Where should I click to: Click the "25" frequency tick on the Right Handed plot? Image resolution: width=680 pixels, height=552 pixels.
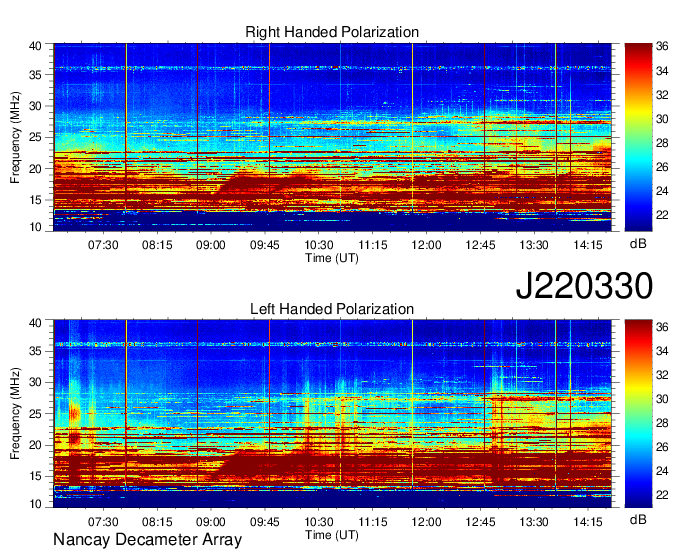(x=35, y=137)
